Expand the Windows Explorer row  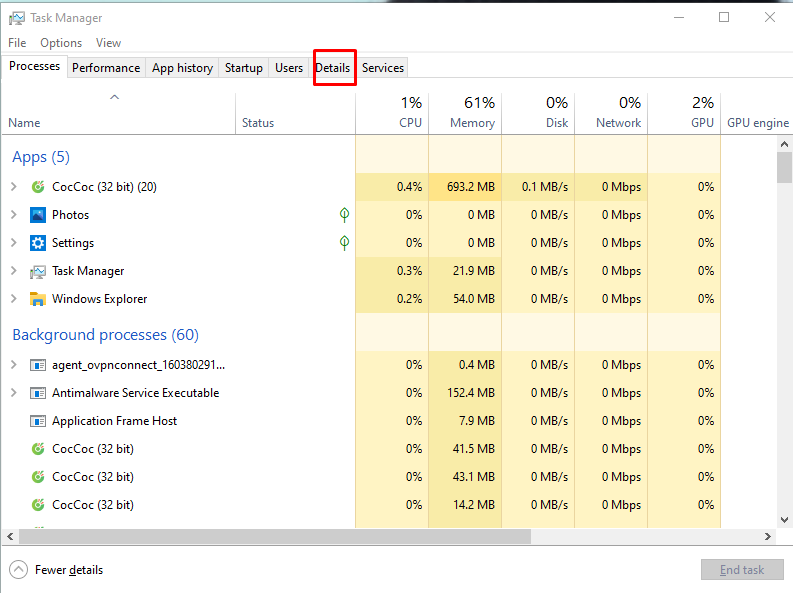click(x=14, y=299)
